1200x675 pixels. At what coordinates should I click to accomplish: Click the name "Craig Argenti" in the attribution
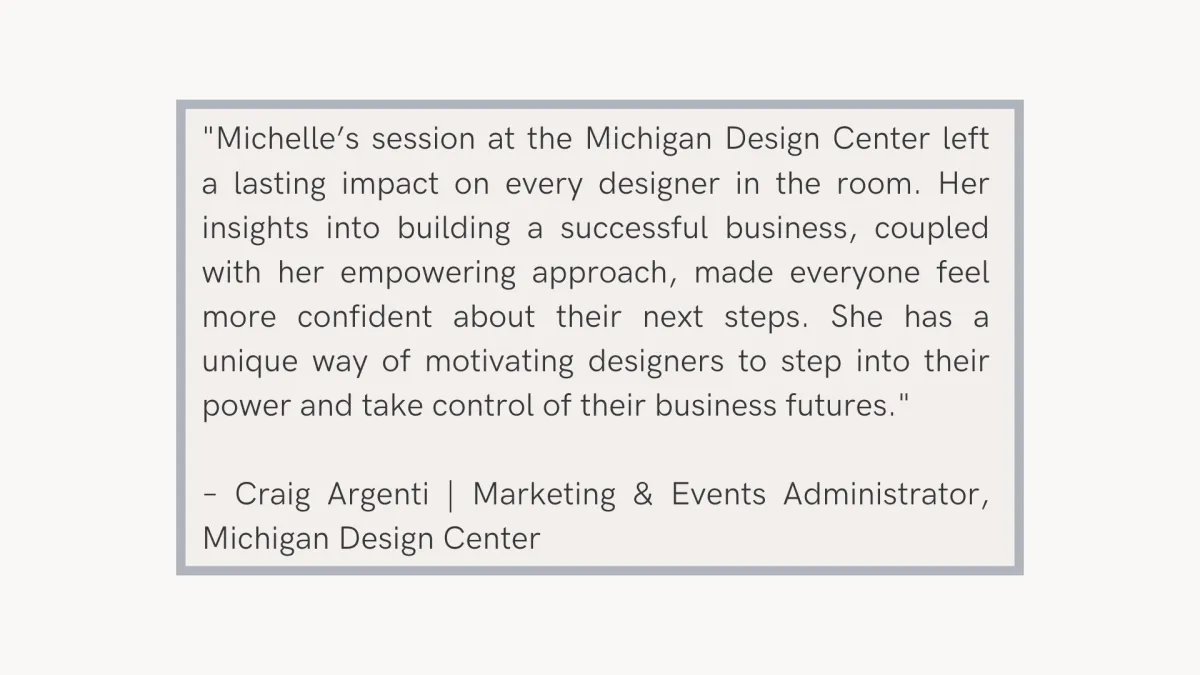[x=332, y=495]
